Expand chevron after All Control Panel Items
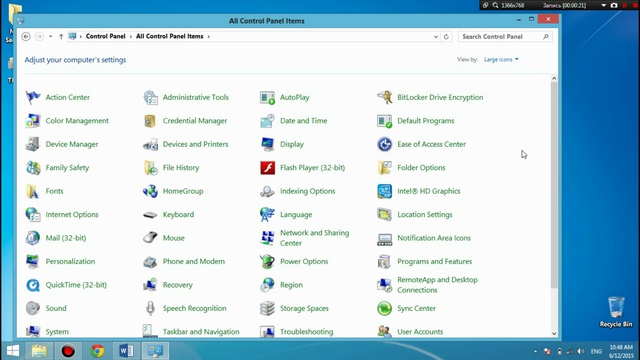Image resolution: width=640 pixels, height=360 pixels. [209, 37]
